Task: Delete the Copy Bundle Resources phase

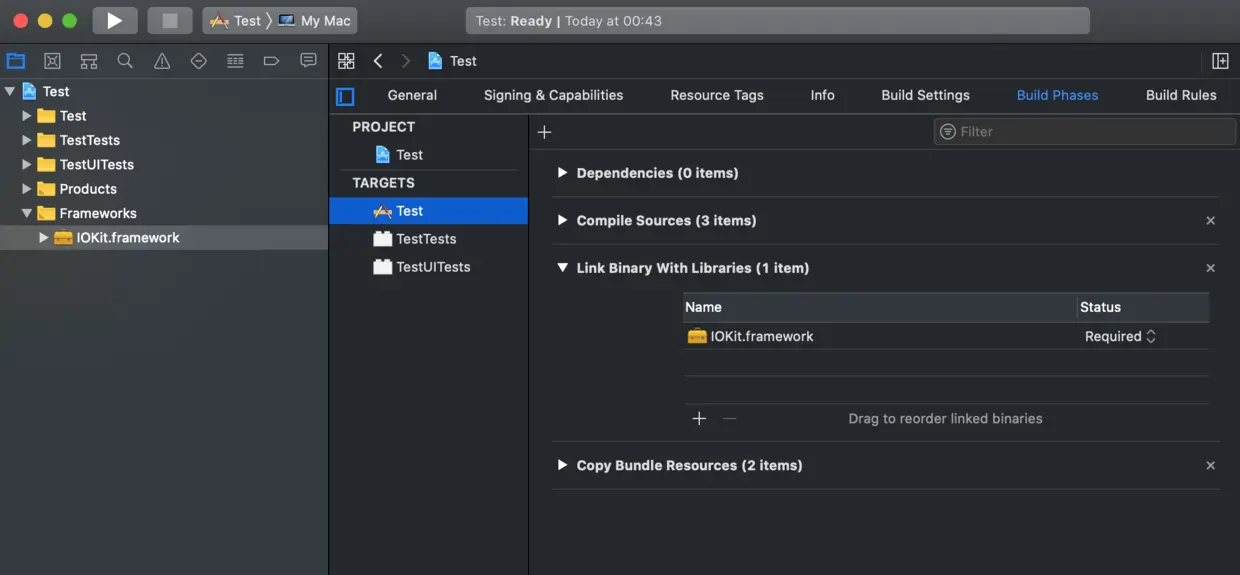Action: [x=1210, y=465]
